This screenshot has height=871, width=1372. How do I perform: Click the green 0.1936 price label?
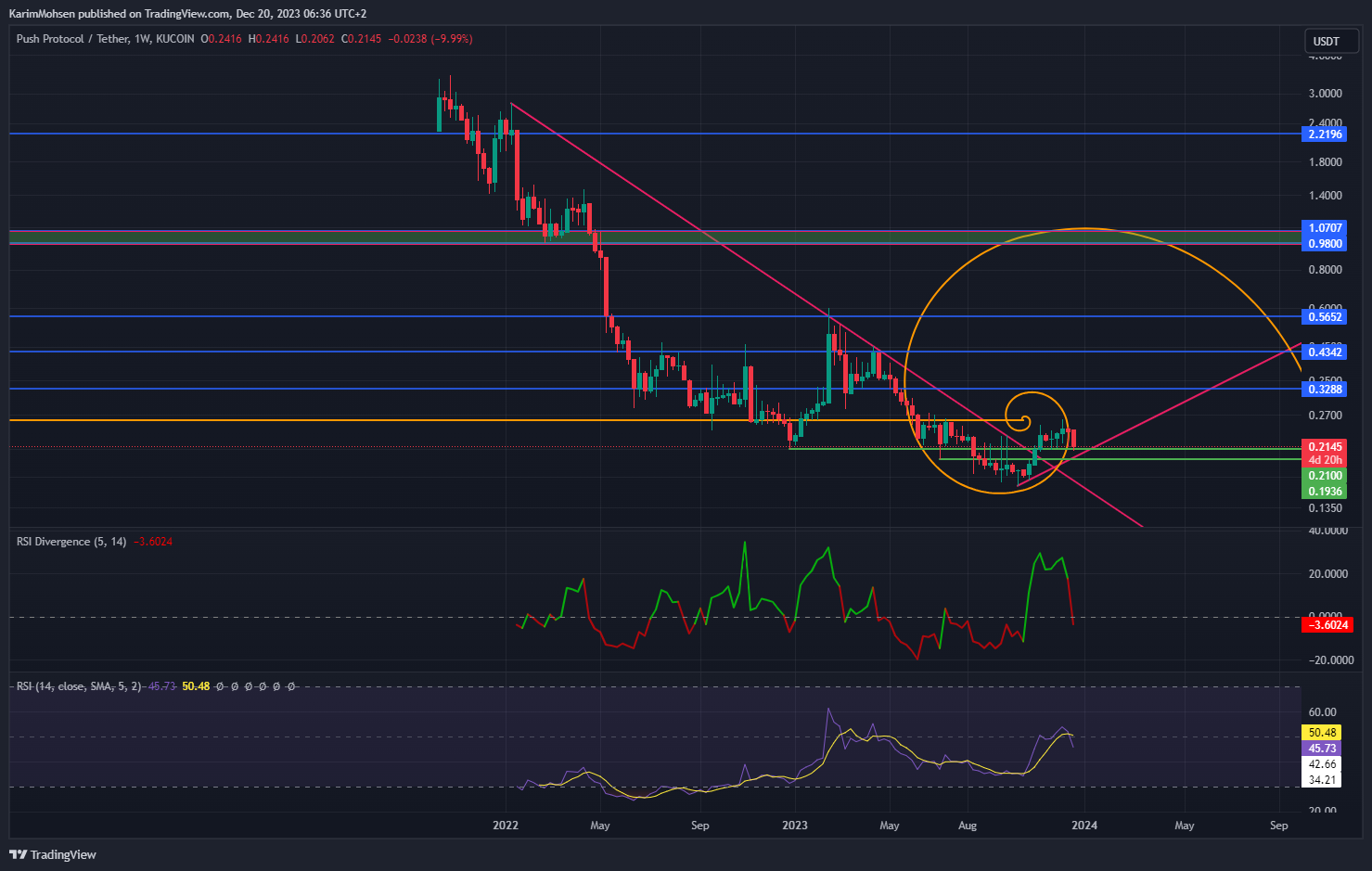pyautogui.click(x=1325, y=492)
